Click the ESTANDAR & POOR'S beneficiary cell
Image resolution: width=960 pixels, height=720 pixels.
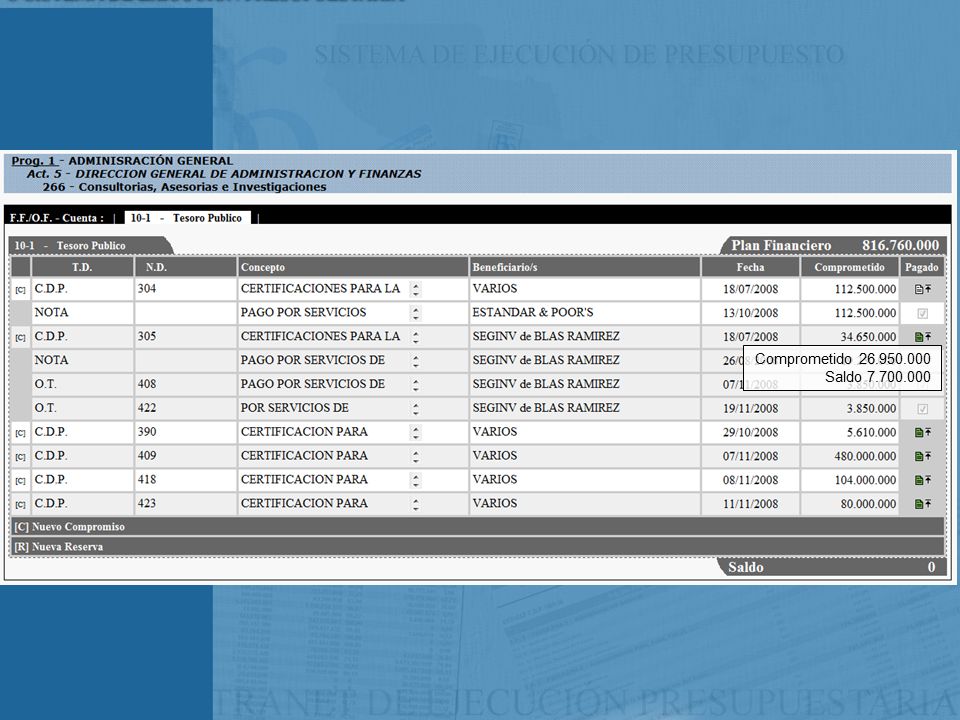pos(585,313)
